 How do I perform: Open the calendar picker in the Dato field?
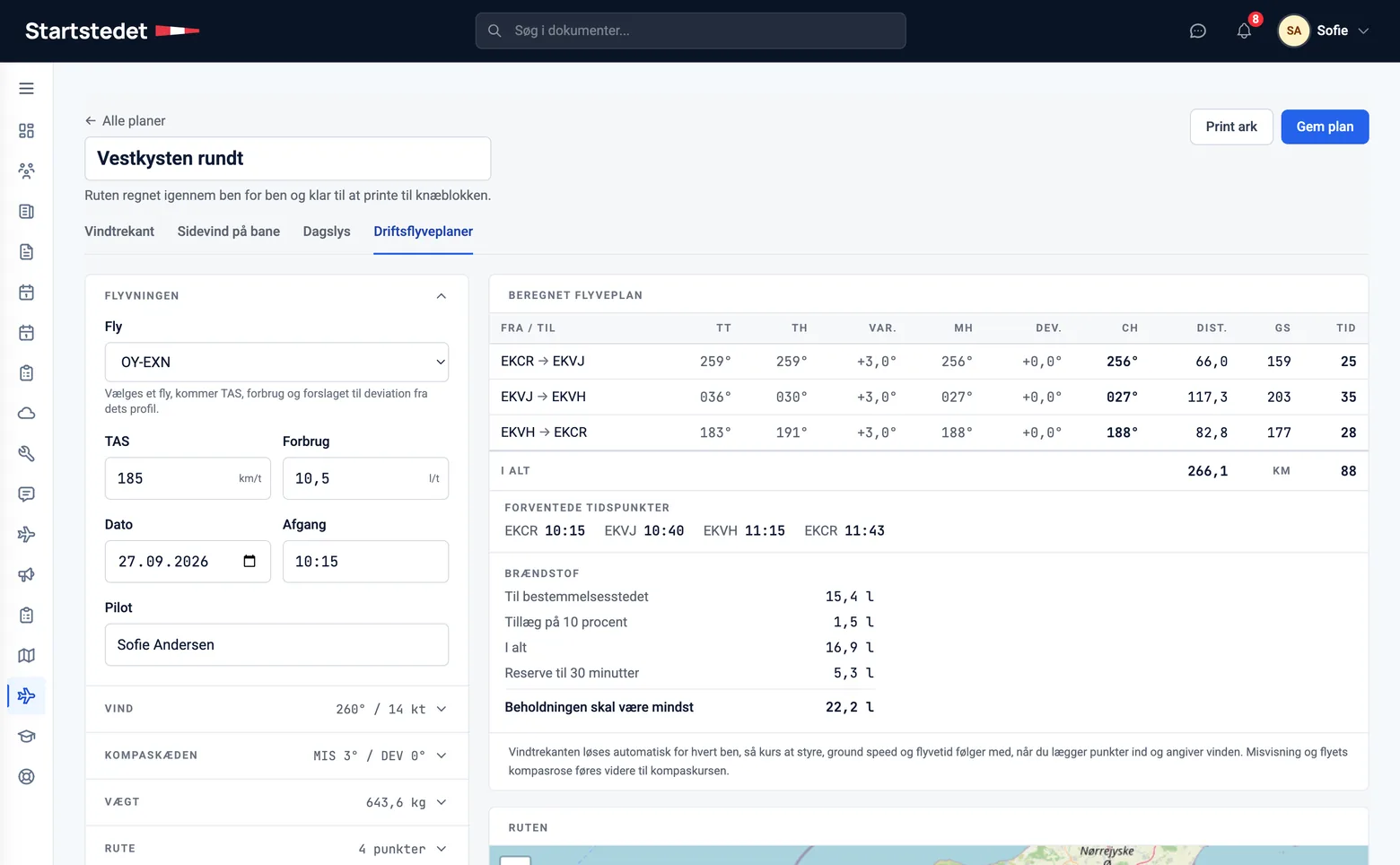click(249, 562)
